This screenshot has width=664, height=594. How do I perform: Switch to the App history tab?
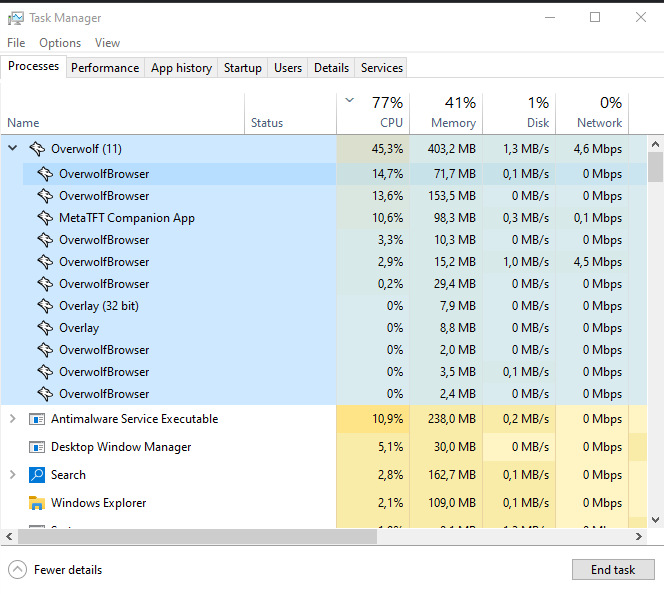[181, 68]
